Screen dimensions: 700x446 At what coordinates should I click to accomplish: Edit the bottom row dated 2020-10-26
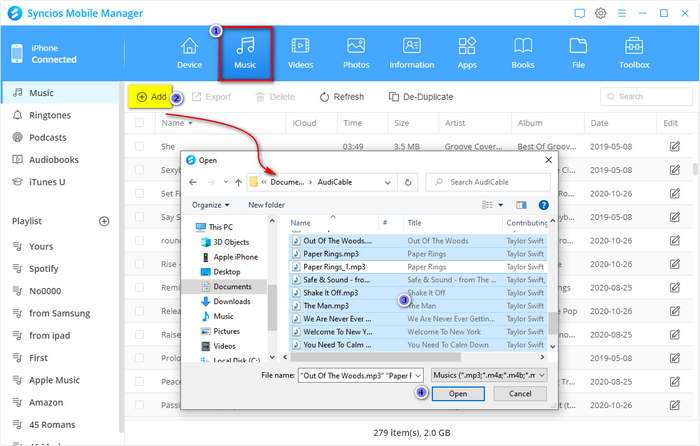[x=675, y=405]
